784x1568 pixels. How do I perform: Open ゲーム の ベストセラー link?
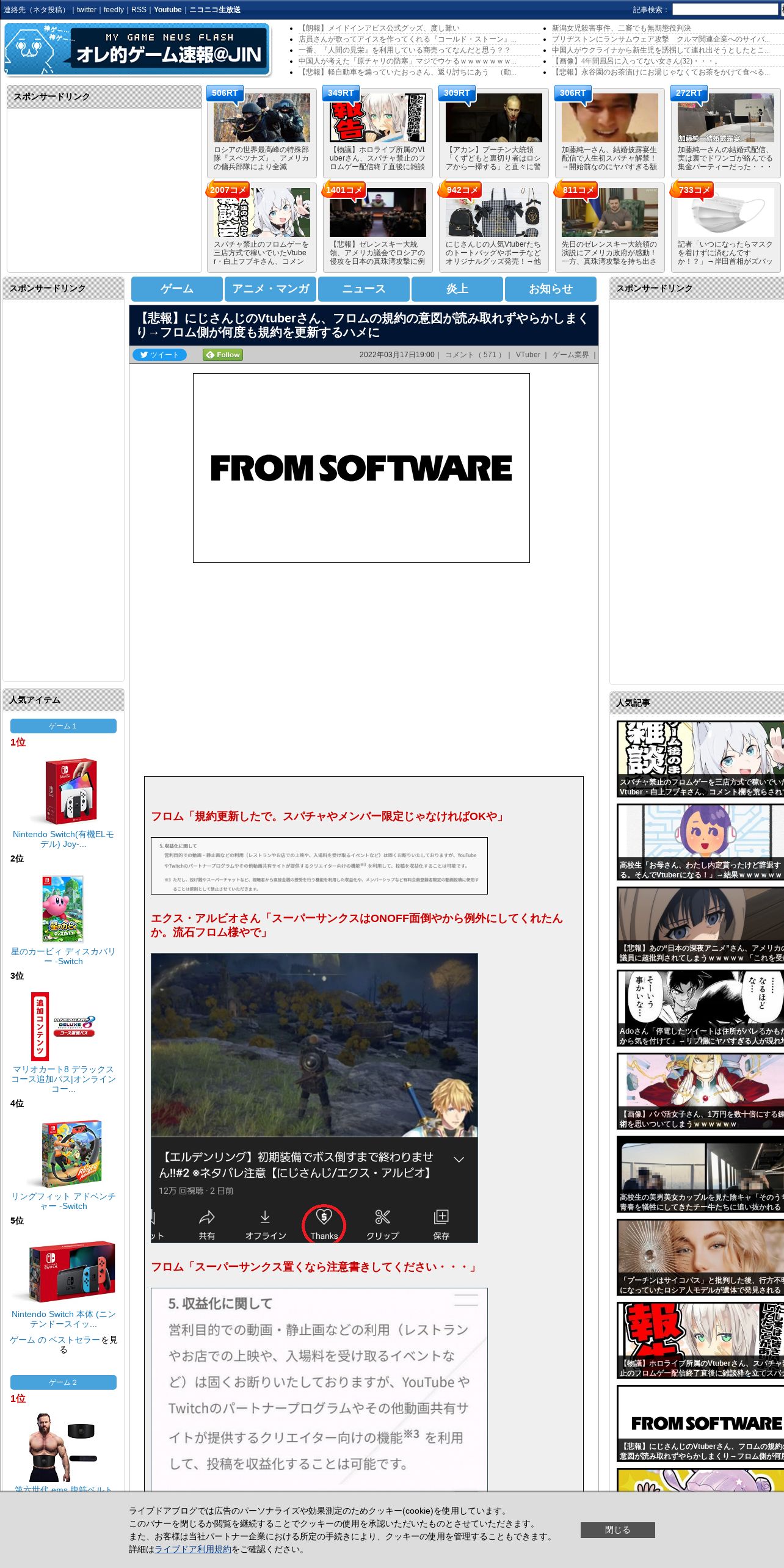coord(55,1340)
